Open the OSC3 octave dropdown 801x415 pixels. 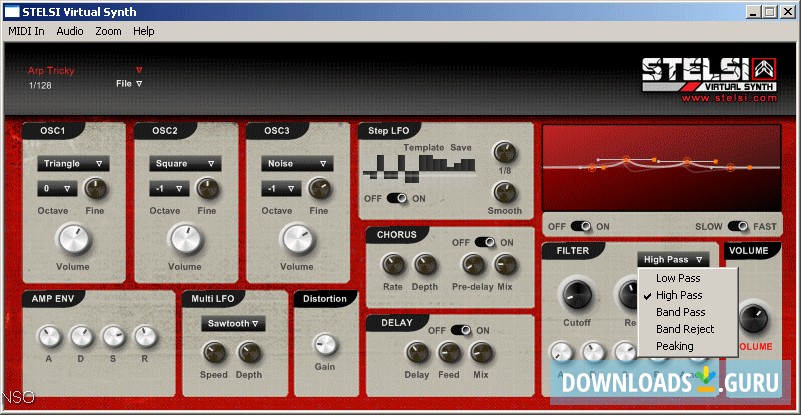(281, 188)
